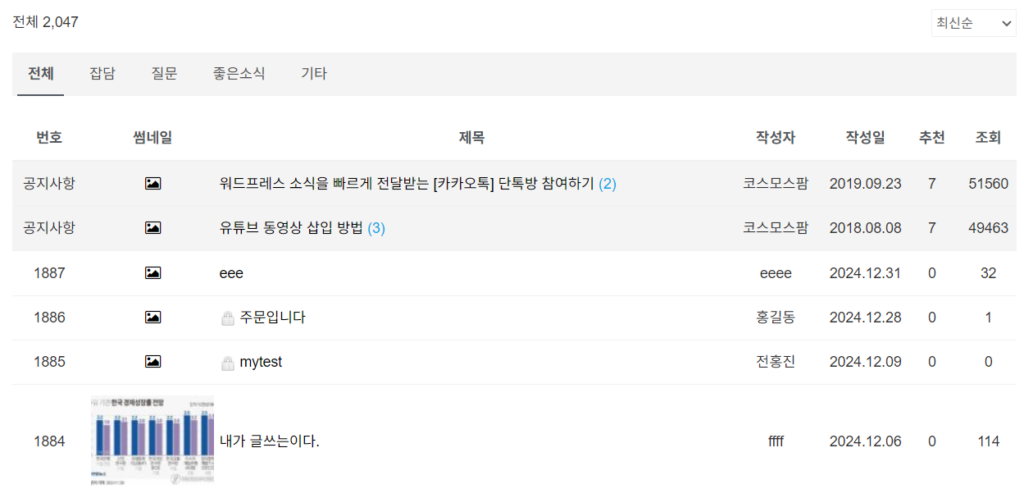Click the thumbnail icon for post 1885
1024x489 pixels.
pyautogui.click(x=153, y=362)
